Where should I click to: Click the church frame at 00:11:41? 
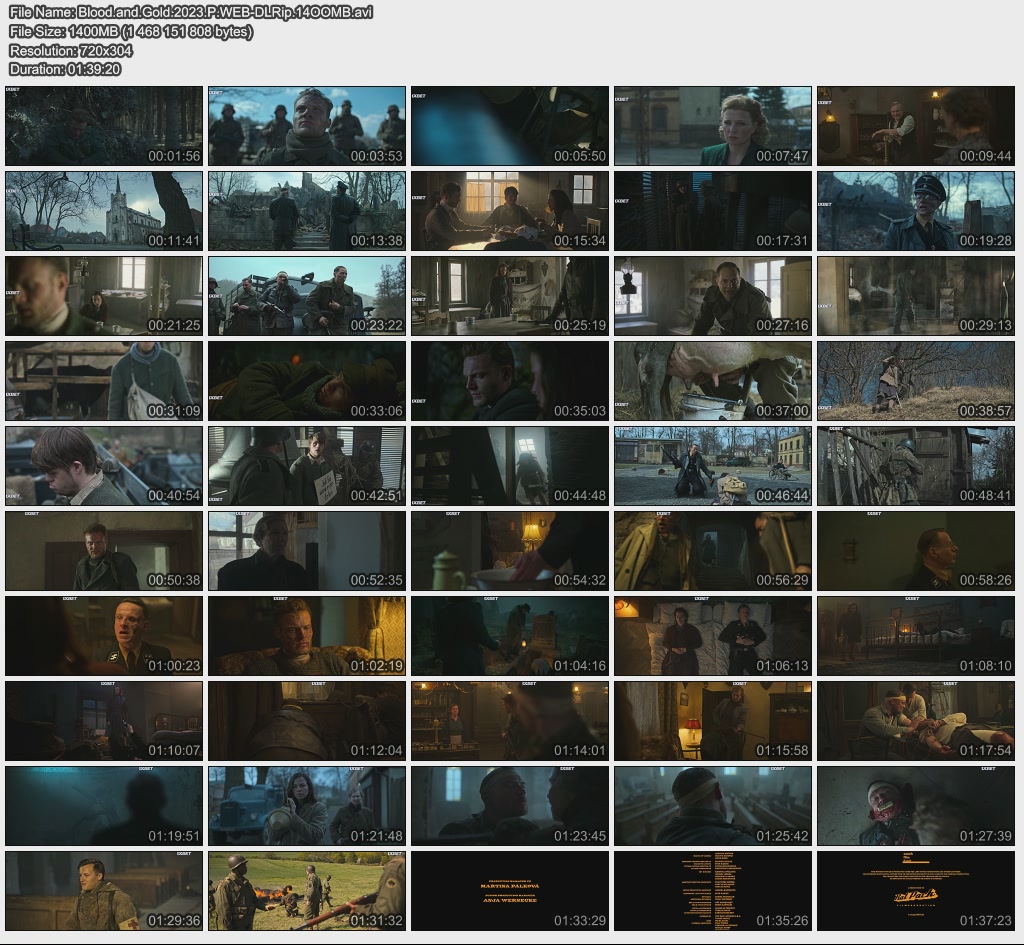tap(104, 211)
